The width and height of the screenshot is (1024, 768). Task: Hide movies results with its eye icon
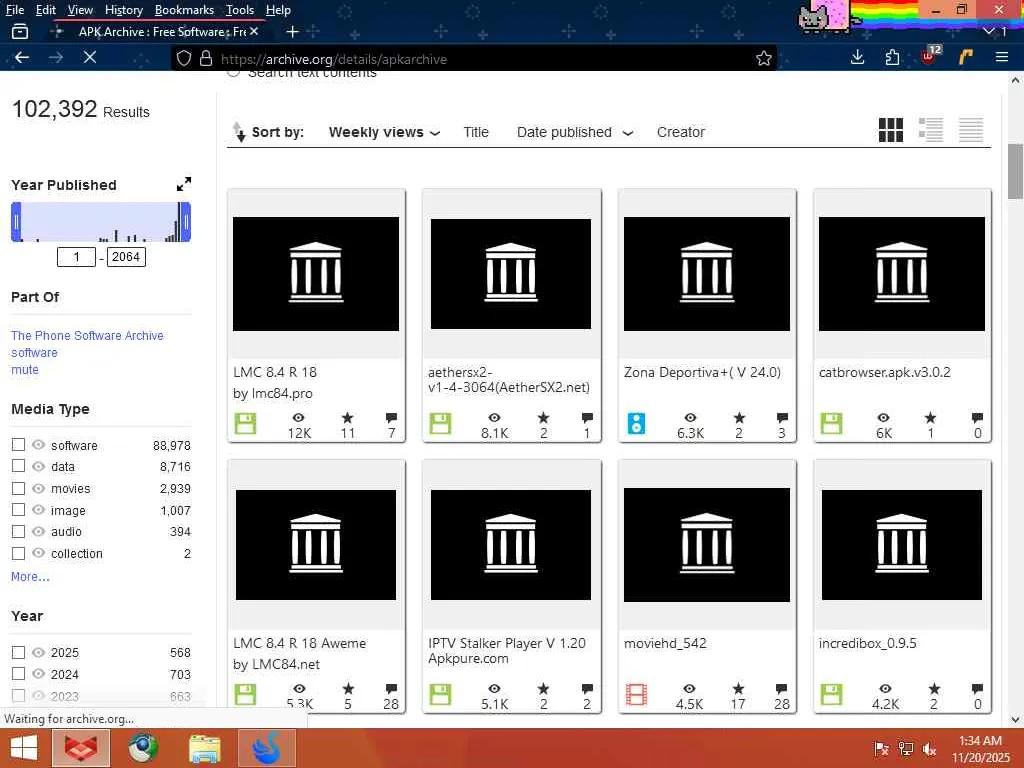39,488
